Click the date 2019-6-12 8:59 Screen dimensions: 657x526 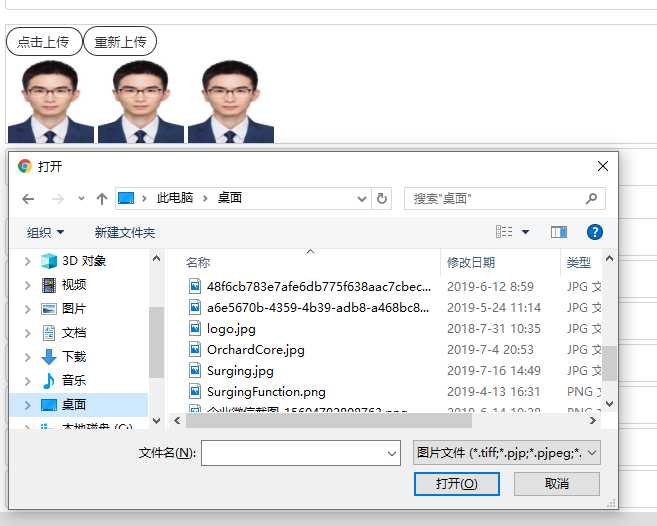point(490,287)
